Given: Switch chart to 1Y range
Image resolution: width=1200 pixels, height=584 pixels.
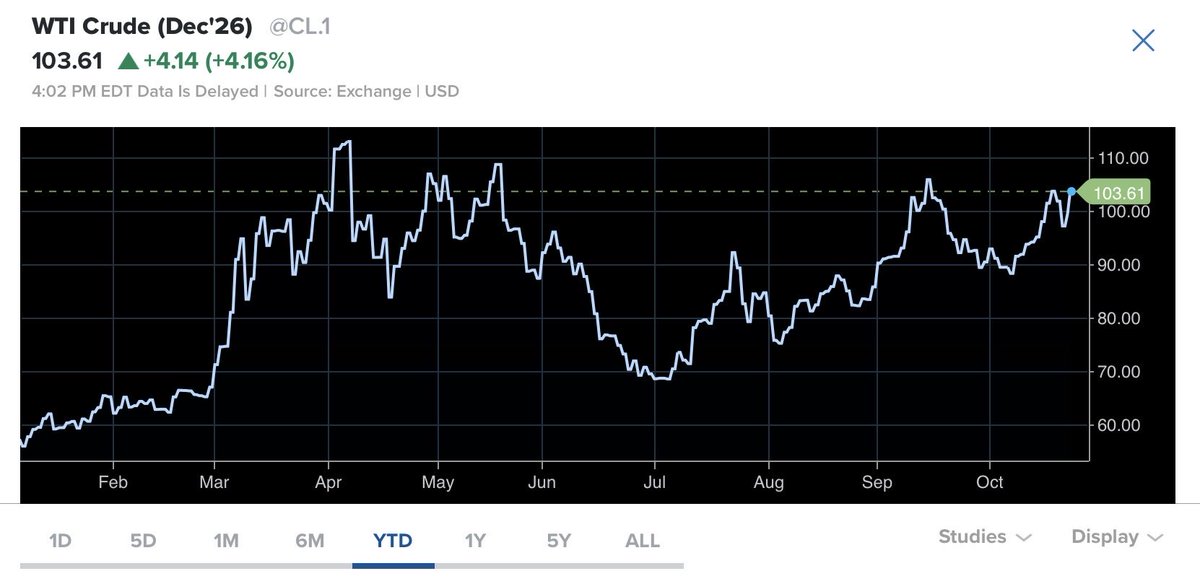Looking at the screenshot, I should click(x=475, y=541).
